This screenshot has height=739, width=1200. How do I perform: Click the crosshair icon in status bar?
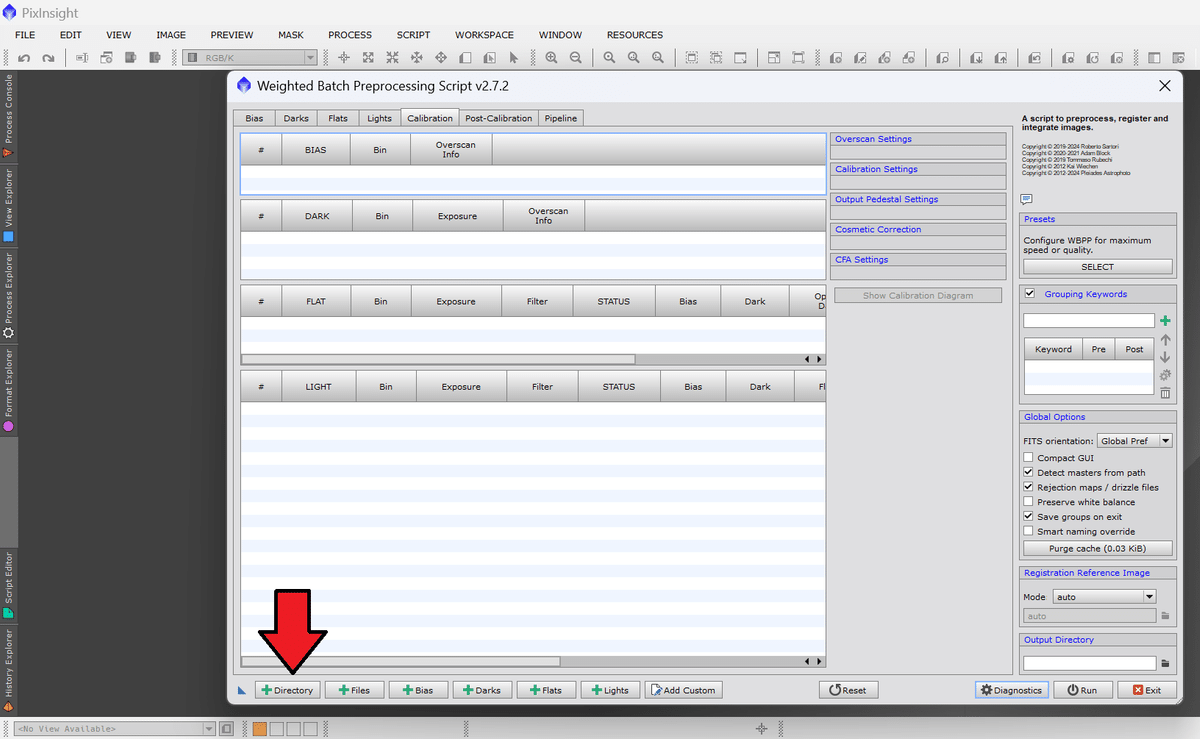point(761,729)
